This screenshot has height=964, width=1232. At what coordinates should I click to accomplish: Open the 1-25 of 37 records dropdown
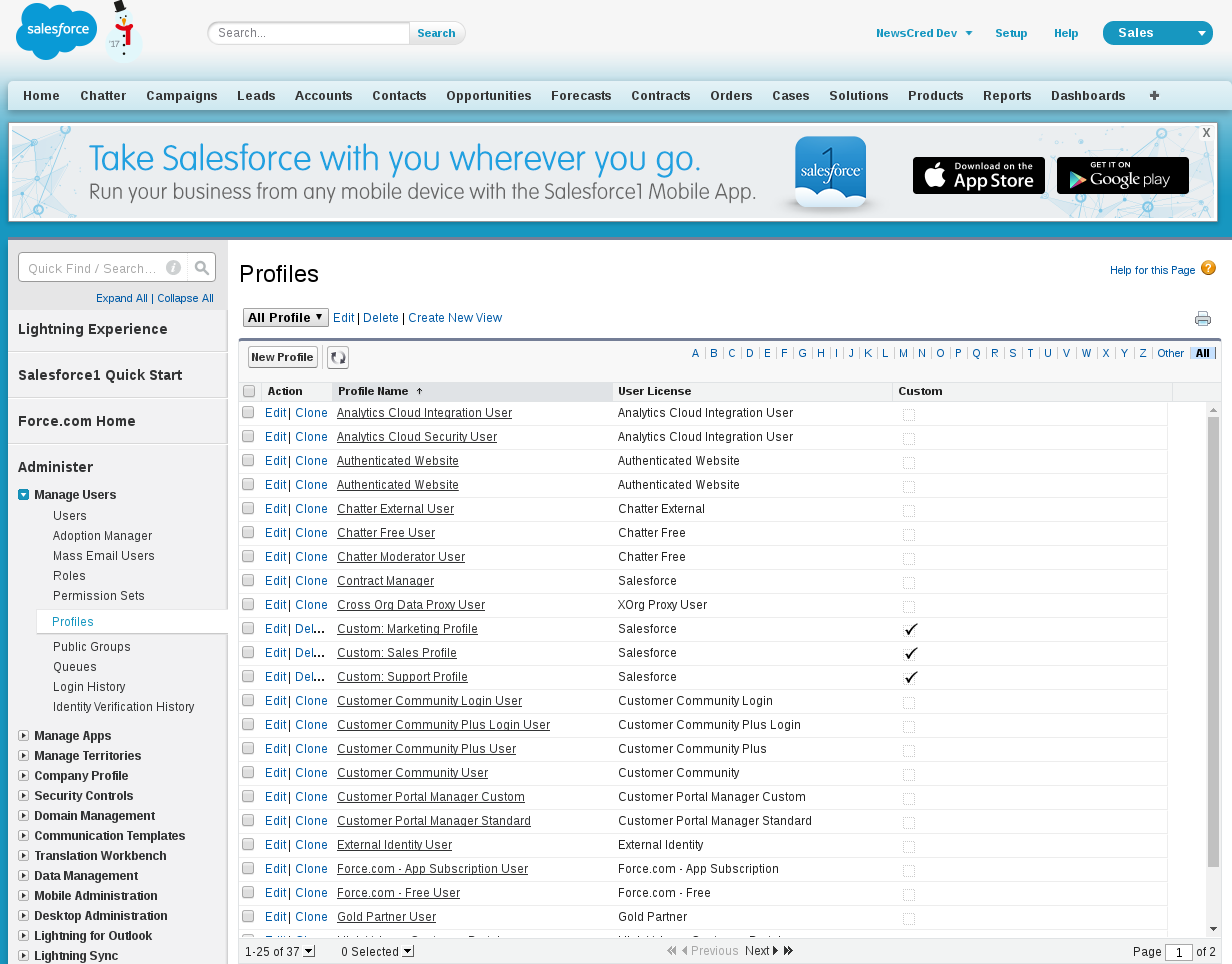pyautogui.click(x=280, y=951)
